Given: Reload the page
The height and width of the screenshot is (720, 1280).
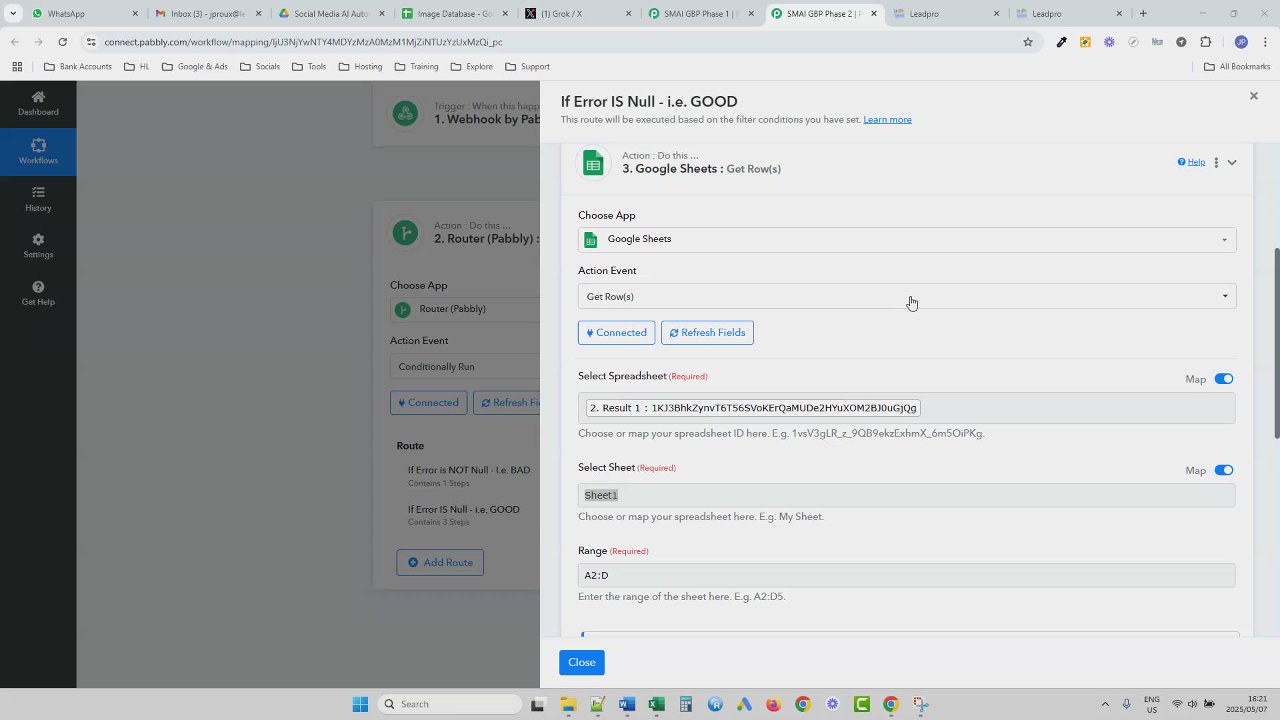Looking at the screenshot, I should coord(62,42).
